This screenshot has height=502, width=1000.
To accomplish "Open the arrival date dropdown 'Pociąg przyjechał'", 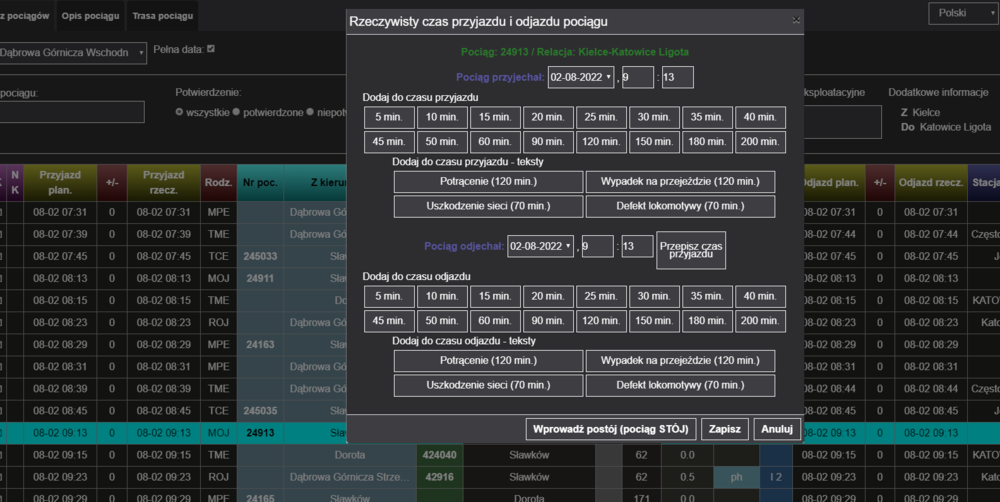I will tap(579, 77).
